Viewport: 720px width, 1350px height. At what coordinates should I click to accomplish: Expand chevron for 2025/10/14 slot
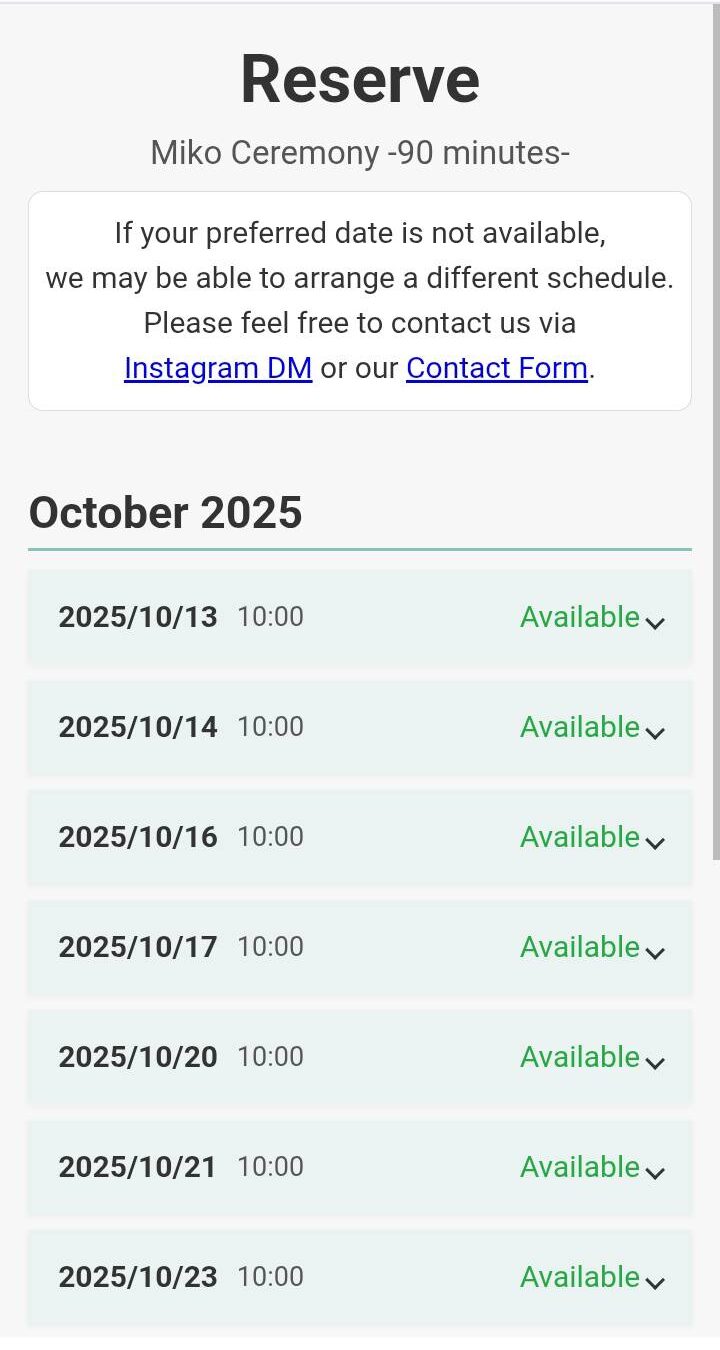click(x=655, y=732)
